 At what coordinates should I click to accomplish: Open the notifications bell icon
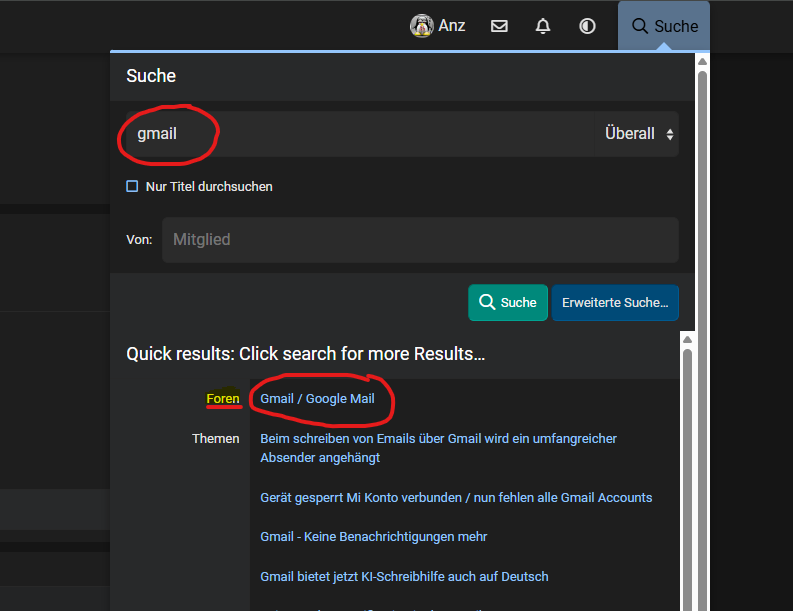[x=543, y=26]
